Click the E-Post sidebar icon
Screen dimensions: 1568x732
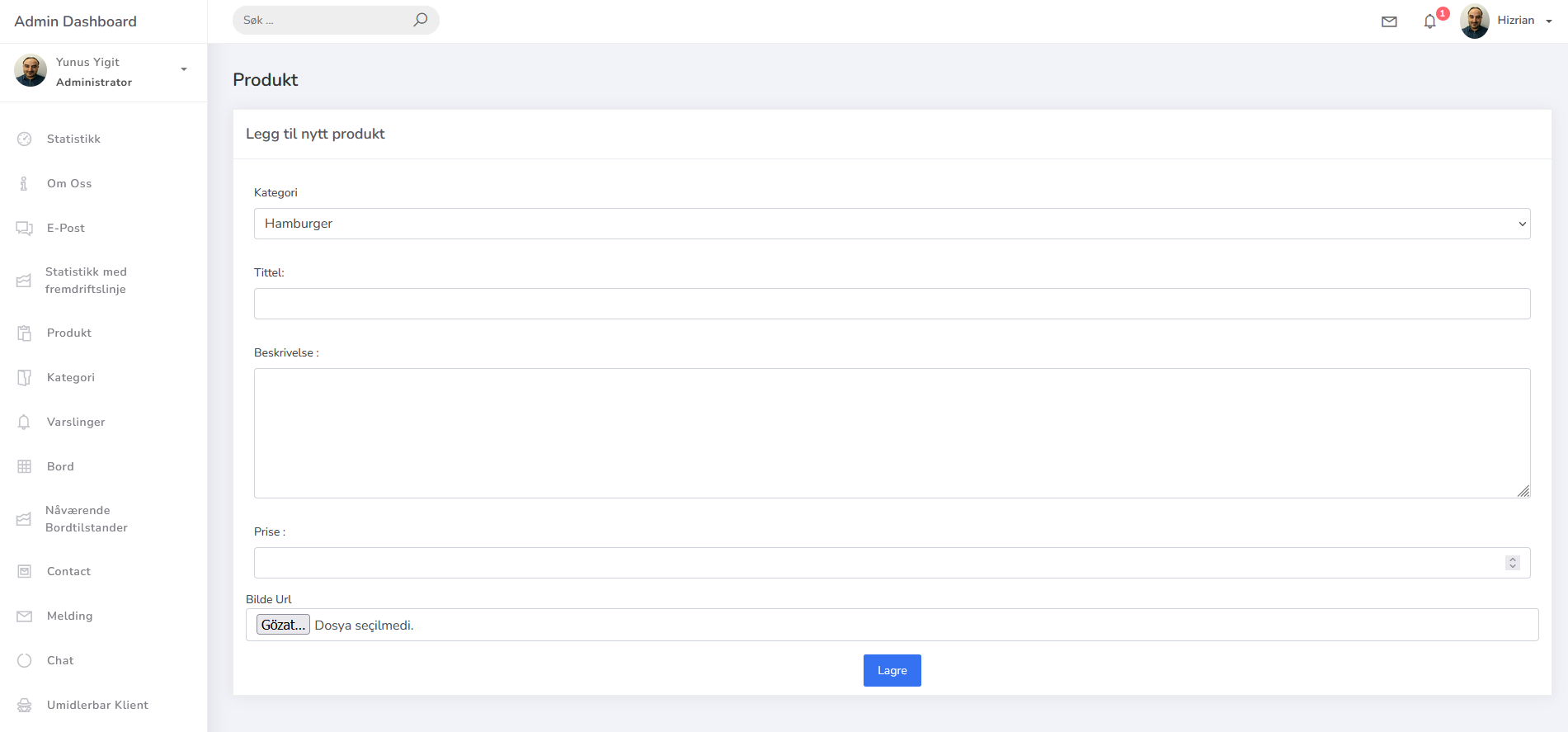click(25, 228)
